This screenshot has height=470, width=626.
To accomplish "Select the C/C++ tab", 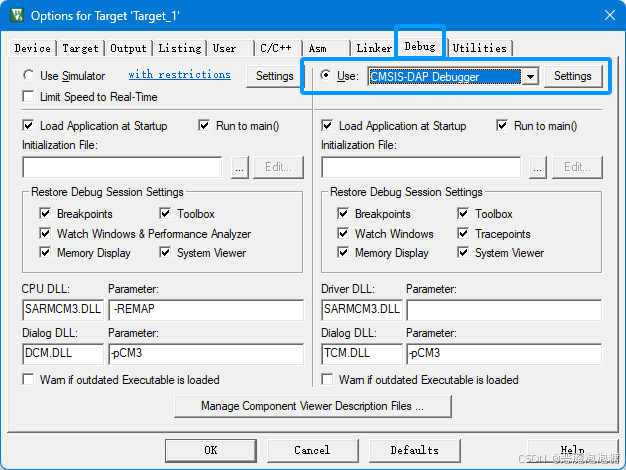I will 278,48.
